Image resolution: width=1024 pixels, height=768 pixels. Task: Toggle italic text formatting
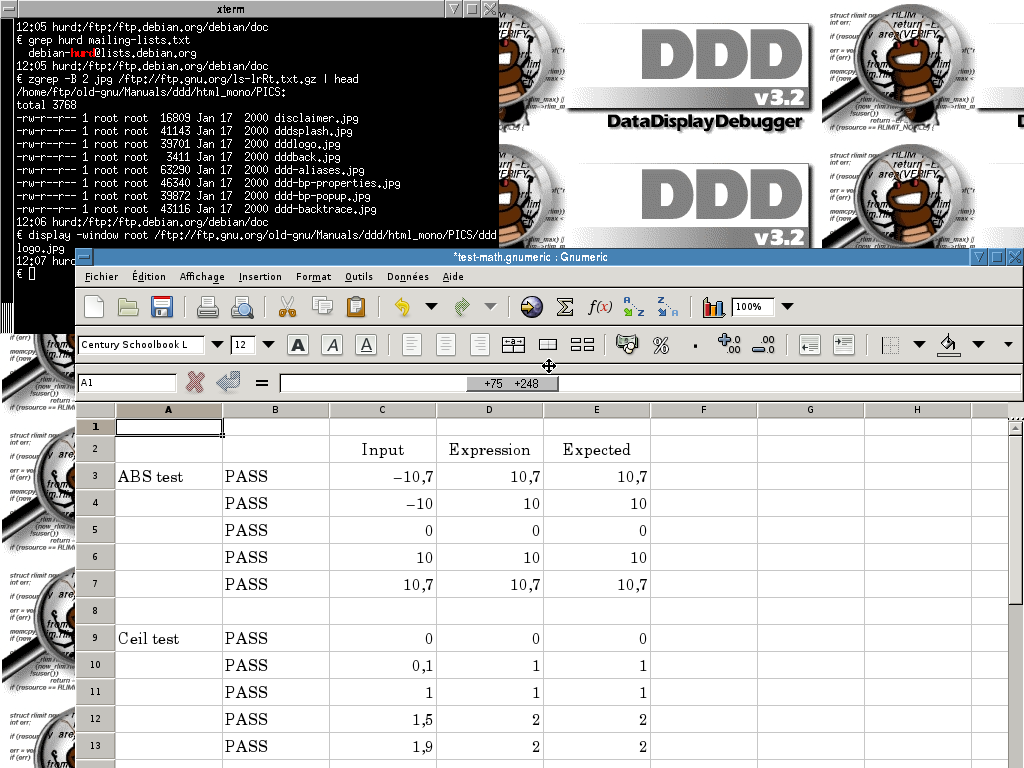(332, 345)
